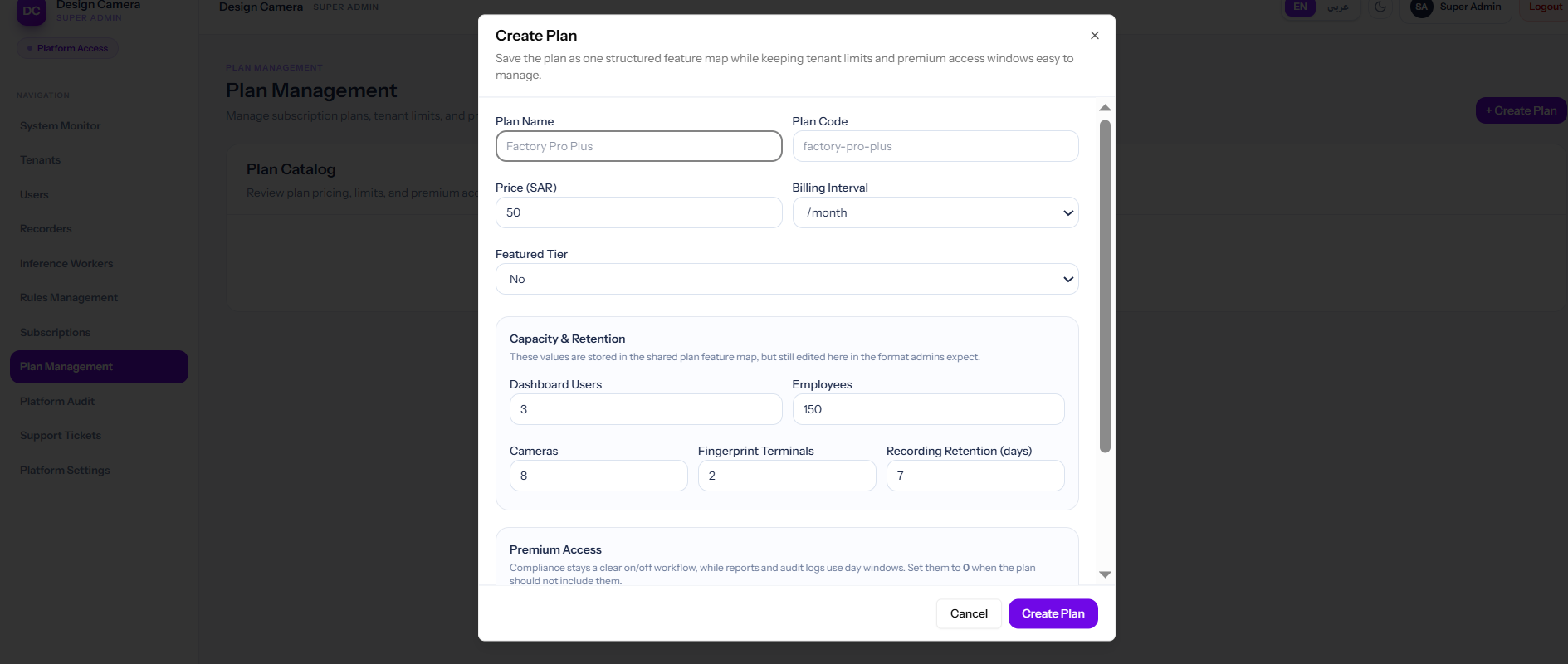Image resolution: width=1568 pixels, height=664 pixels.
Task: Toggle dark mode moon icon
Action: [x=1380, y=7]
